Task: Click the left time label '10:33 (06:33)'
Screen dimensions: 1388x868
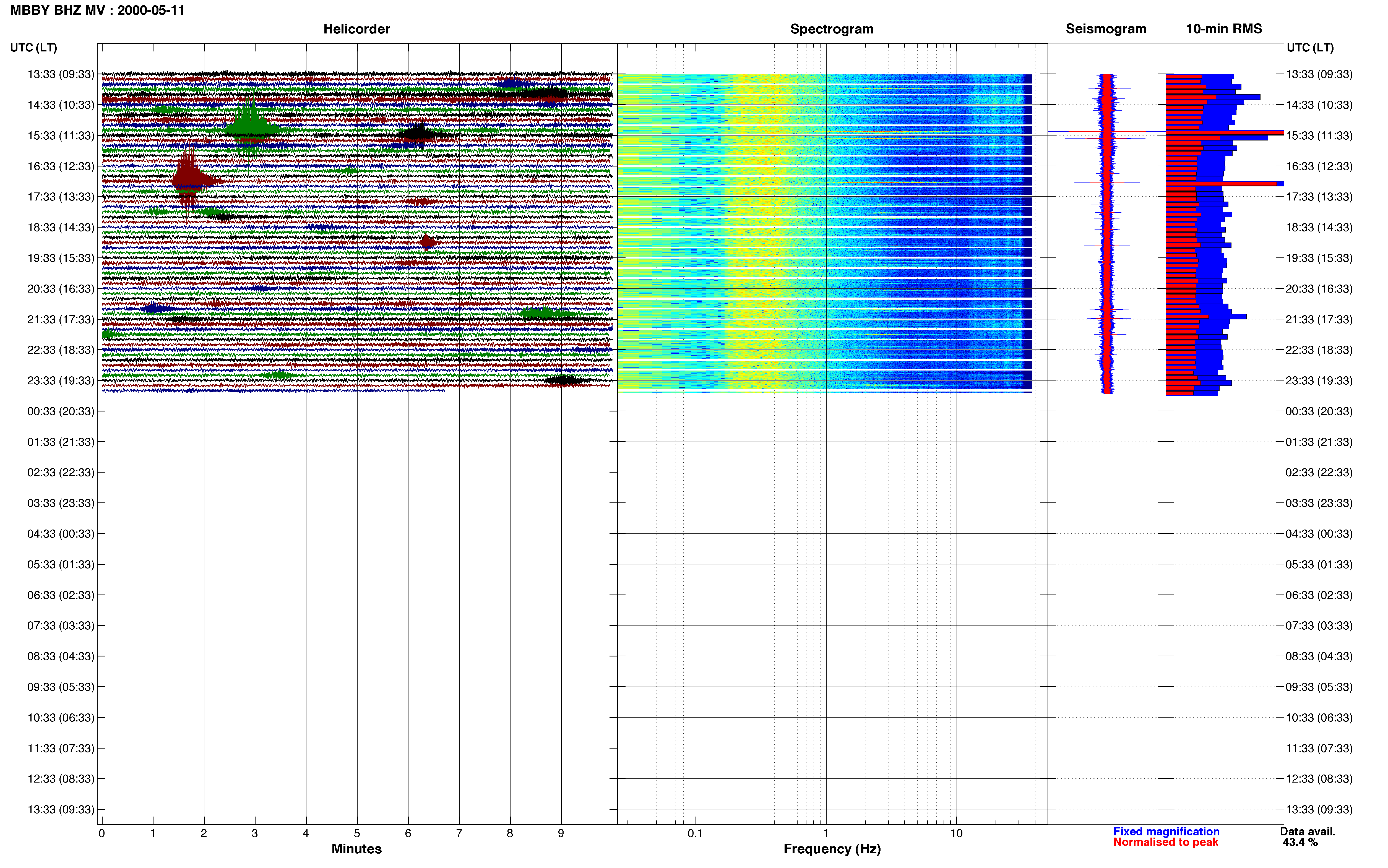Action: tap(61, 718)
